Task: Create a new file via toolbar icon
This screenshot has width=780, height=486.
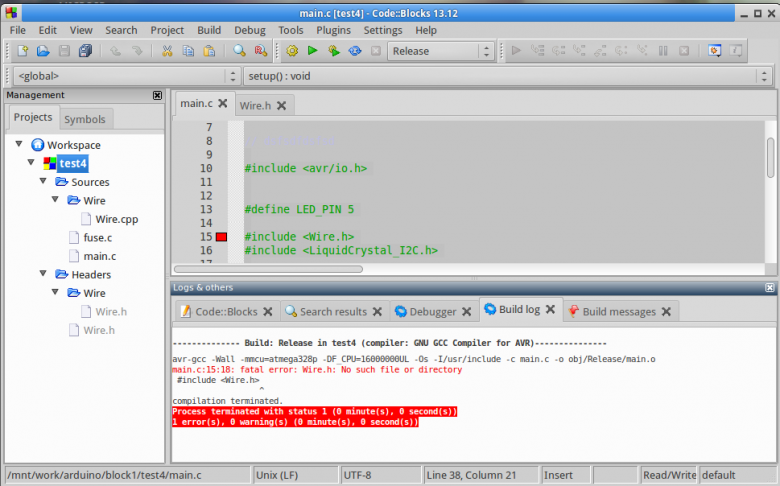Action: 22,51
